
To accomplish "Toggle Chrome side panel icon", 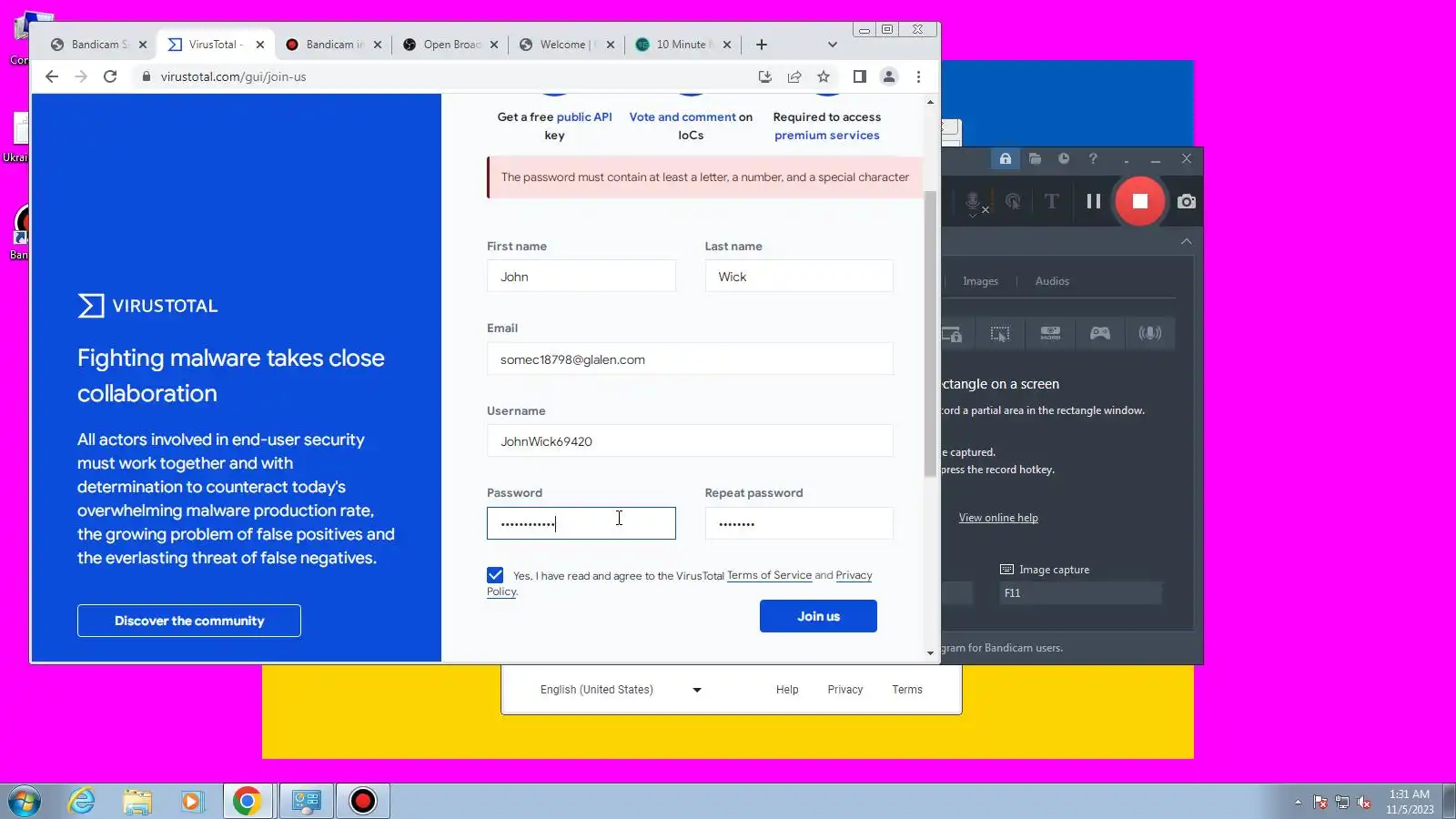I will pos(859,76).
